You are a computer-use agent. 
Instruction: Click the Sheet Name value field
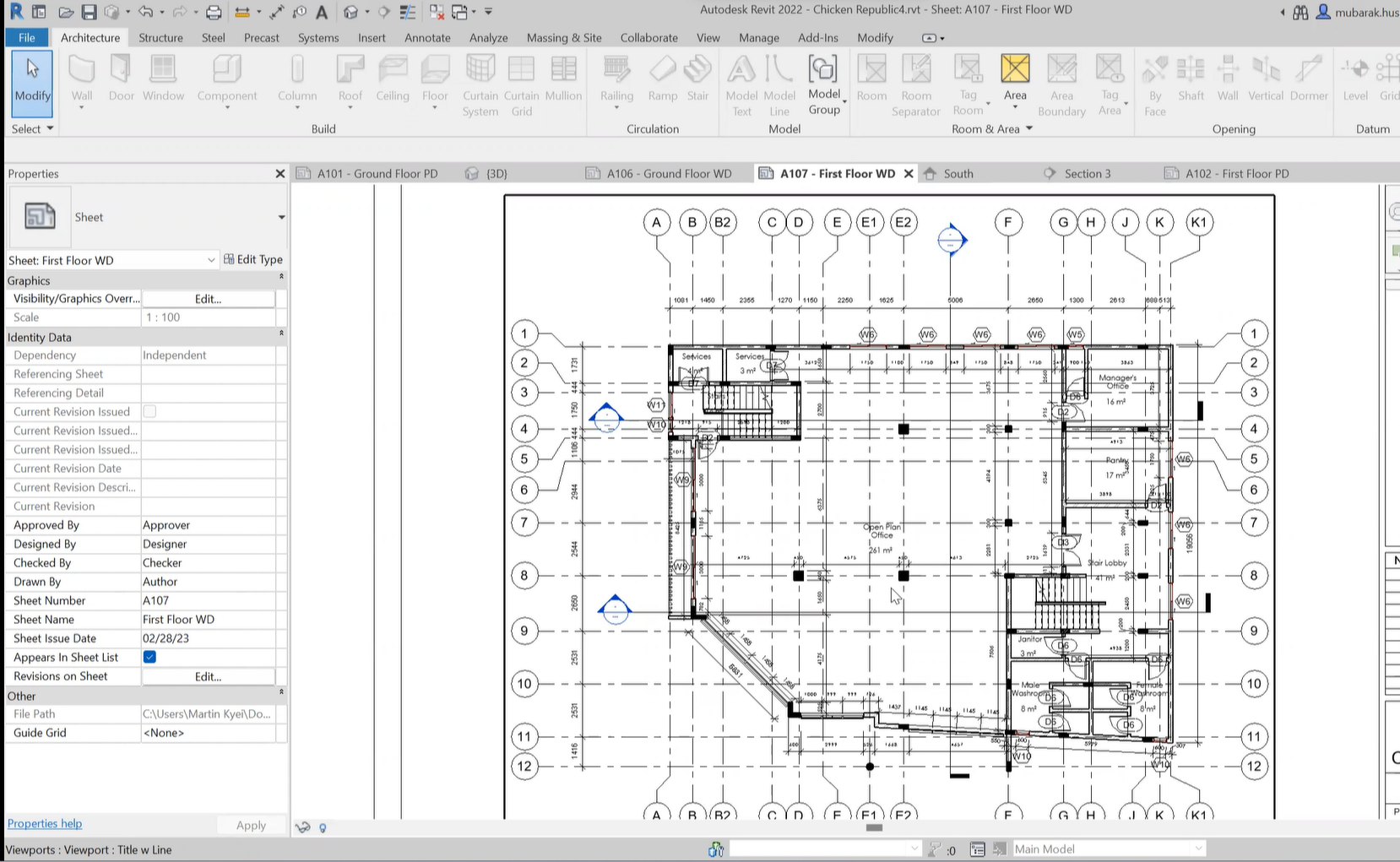pos(208,619)
